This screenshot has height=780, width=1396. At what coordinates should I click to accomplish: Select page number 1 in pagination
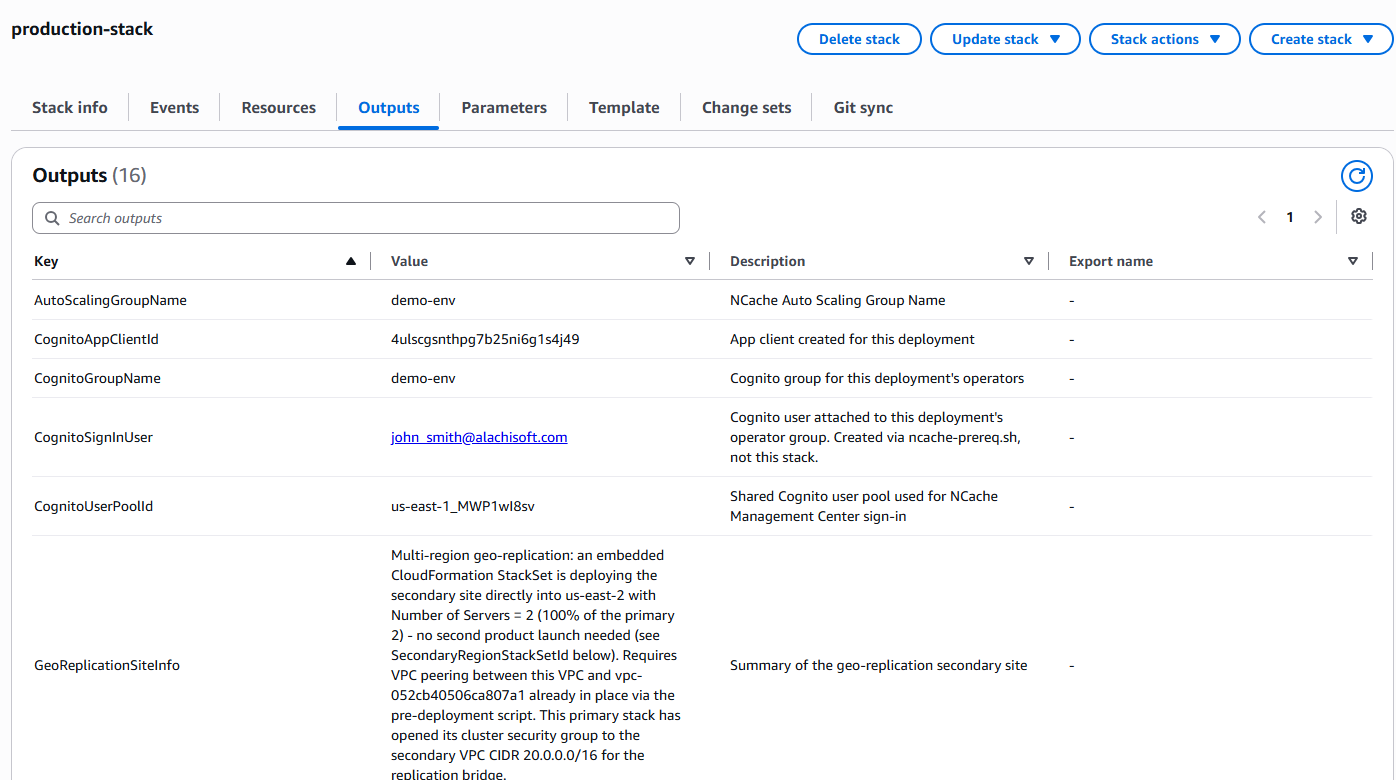point(1290,217)
